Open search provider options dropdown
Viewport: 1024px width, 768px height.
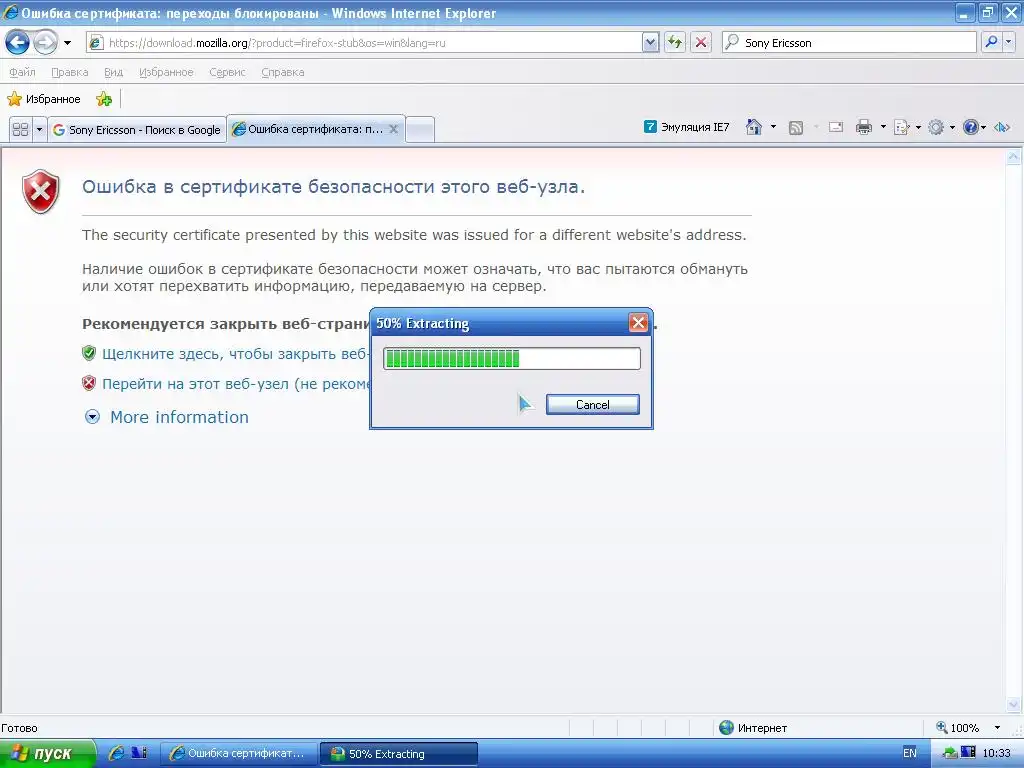tap(1008, 43)
